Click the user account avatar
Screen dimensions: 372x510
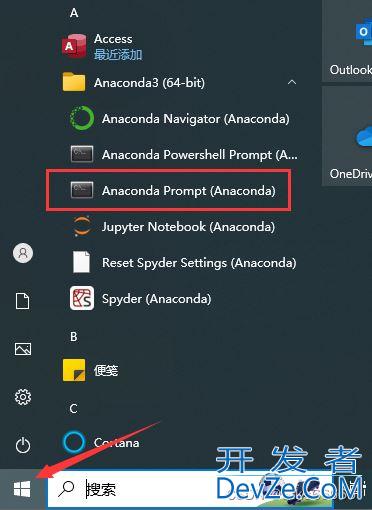pos(23,253)
